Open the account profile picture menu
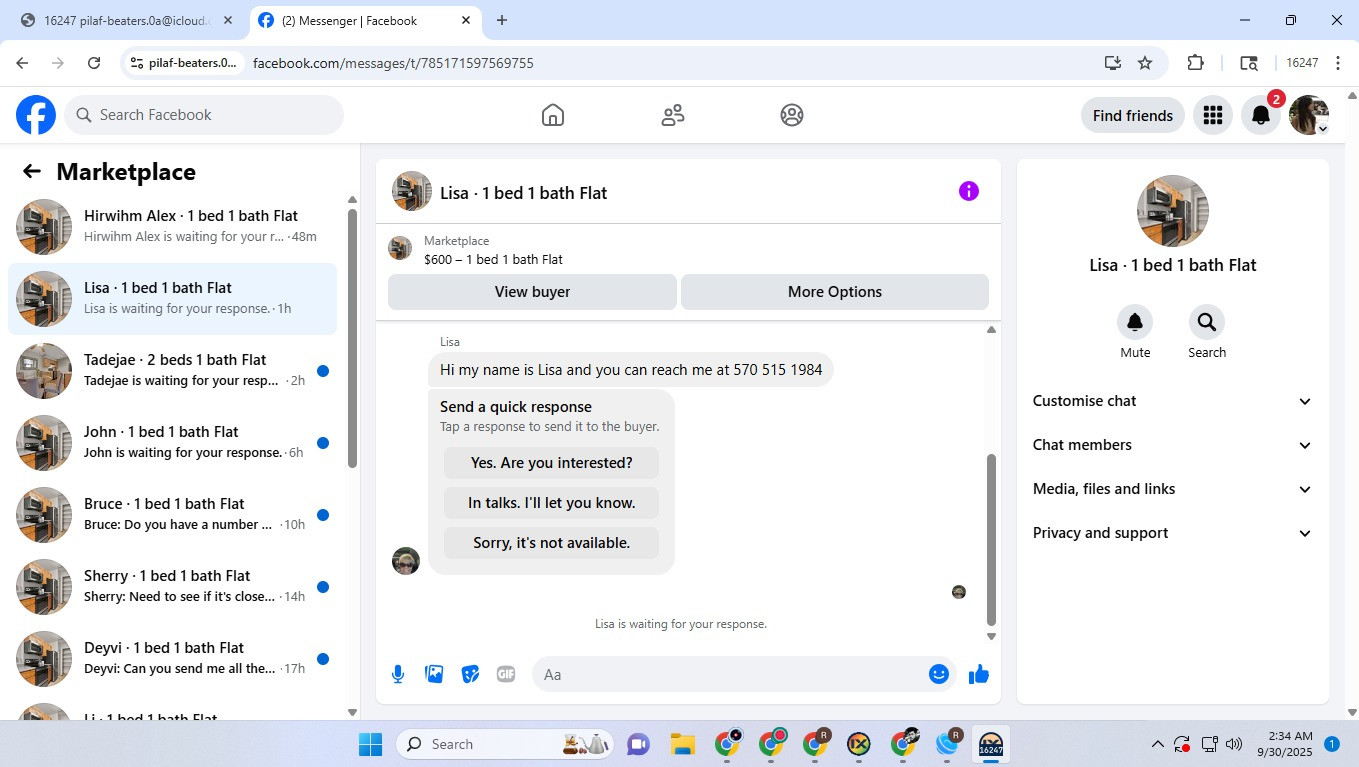 [x=1309, y=115]
